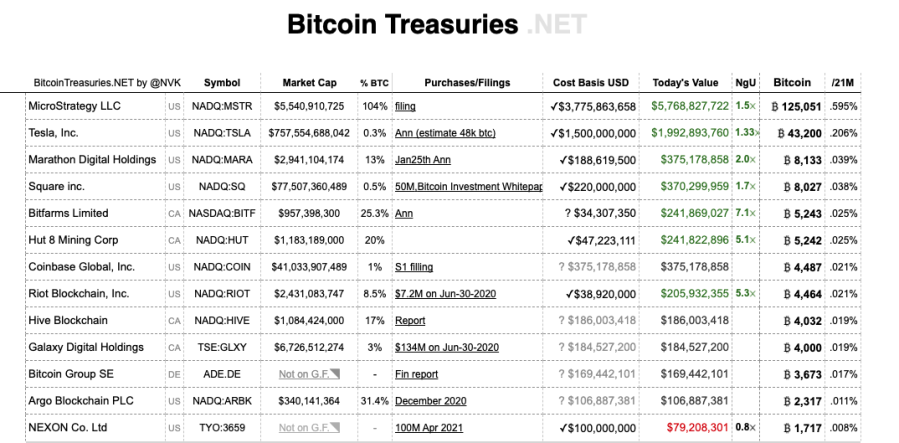
Task: Click the note triangle beside NEXON market cap
Action: point(335,427)
